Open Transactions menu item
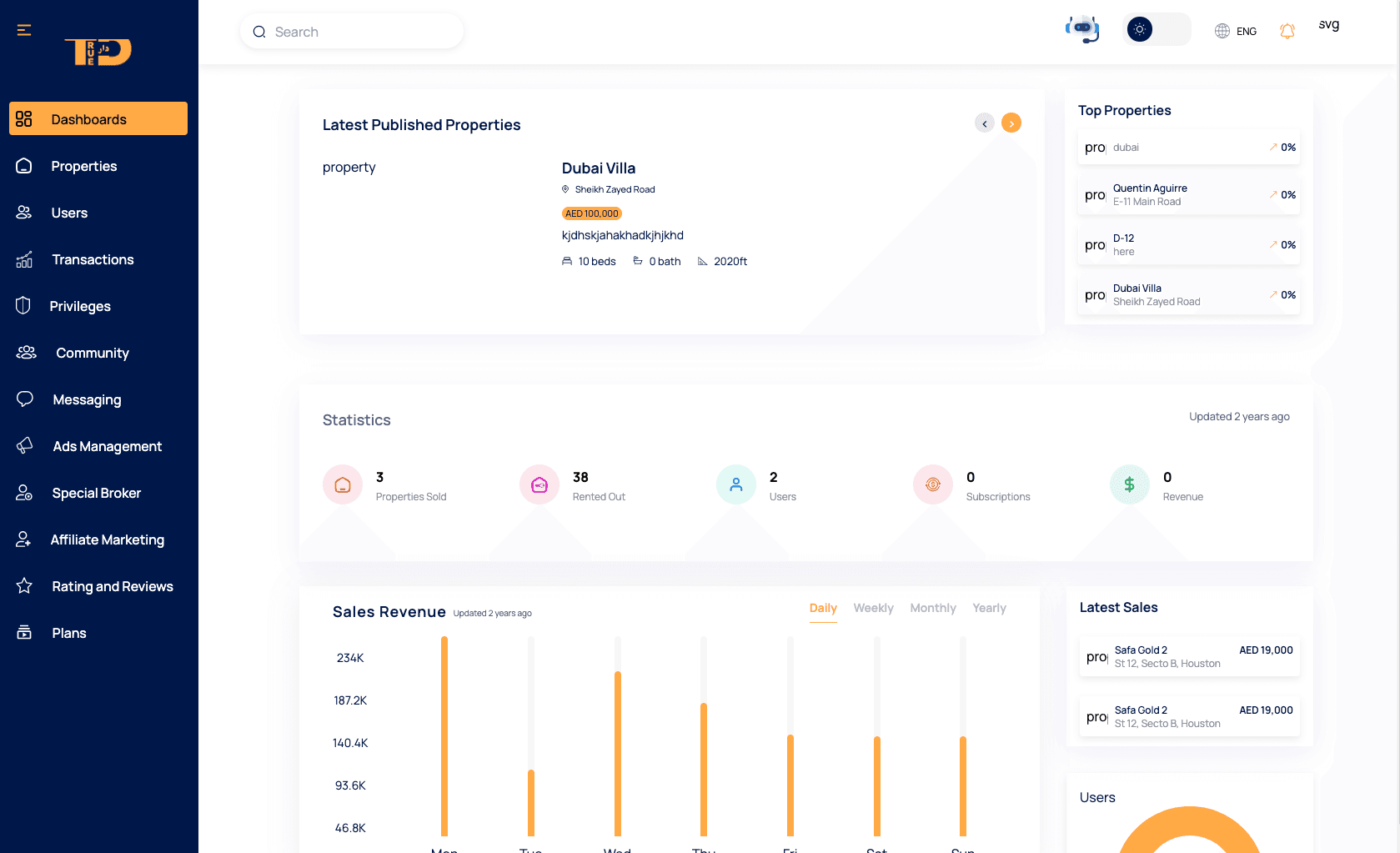 [98, 259]
